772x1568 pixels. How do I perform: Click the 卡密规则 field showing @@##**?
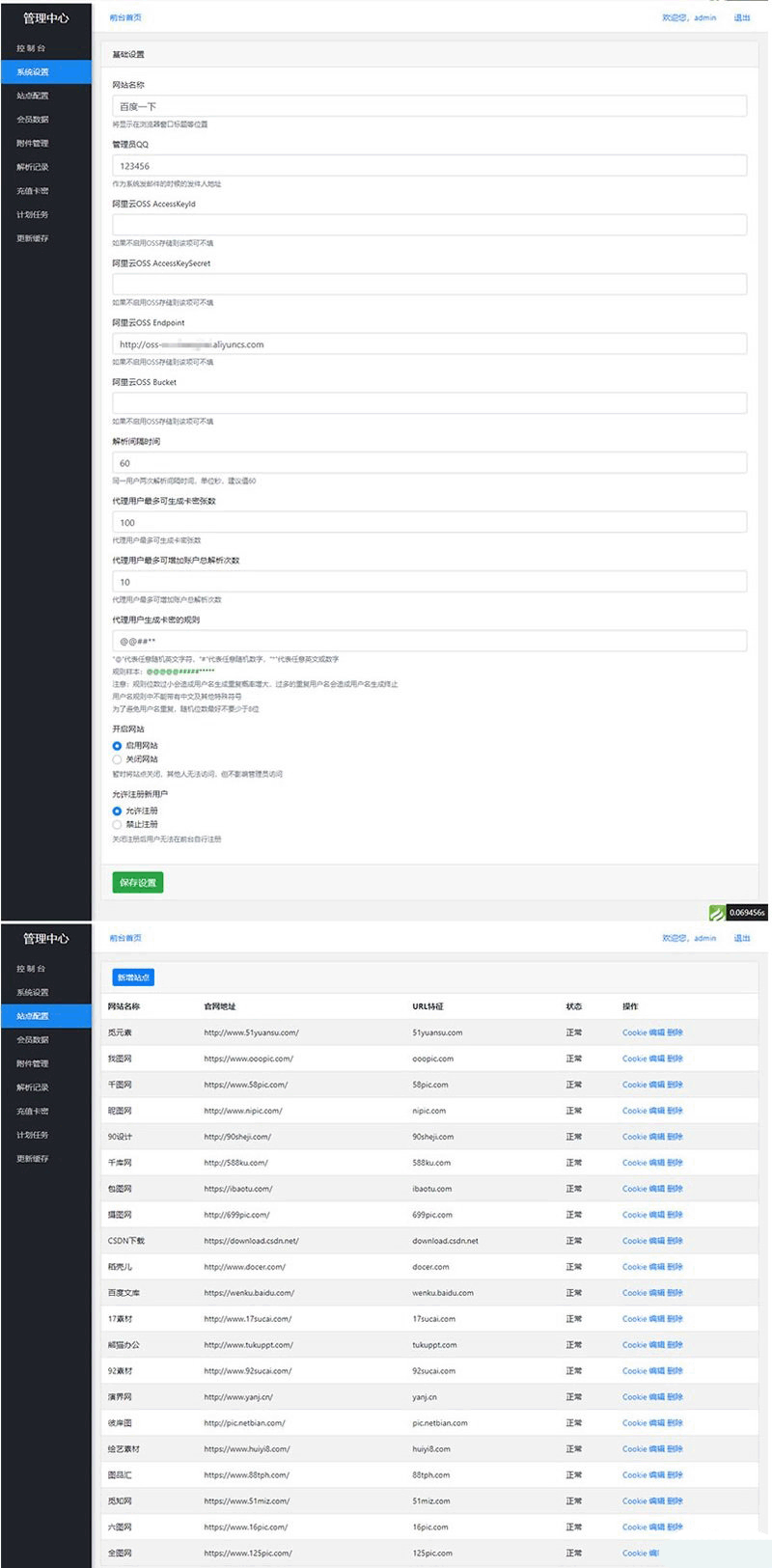[x=429, y=642]
